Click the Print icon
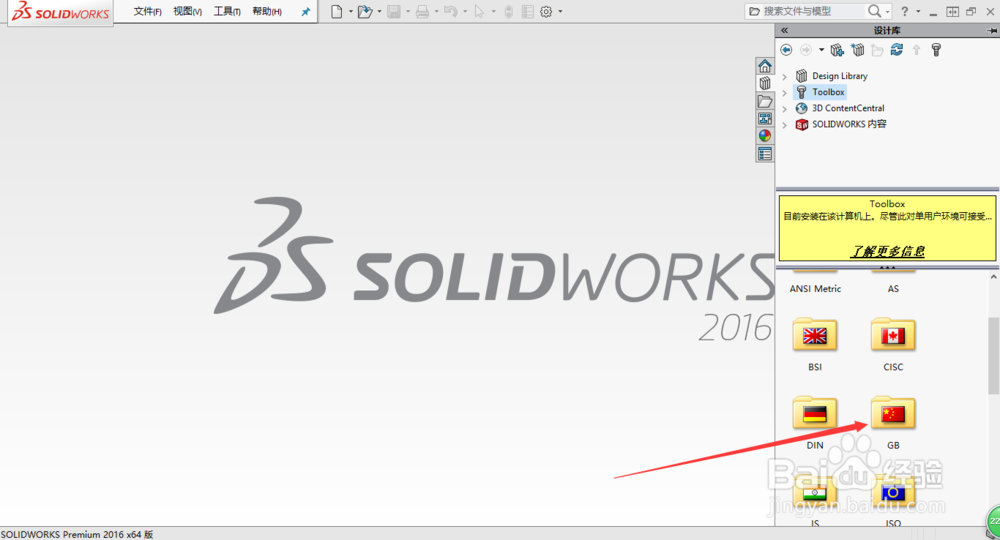Viewport: 1000px width, 540px height. point(422,11)
